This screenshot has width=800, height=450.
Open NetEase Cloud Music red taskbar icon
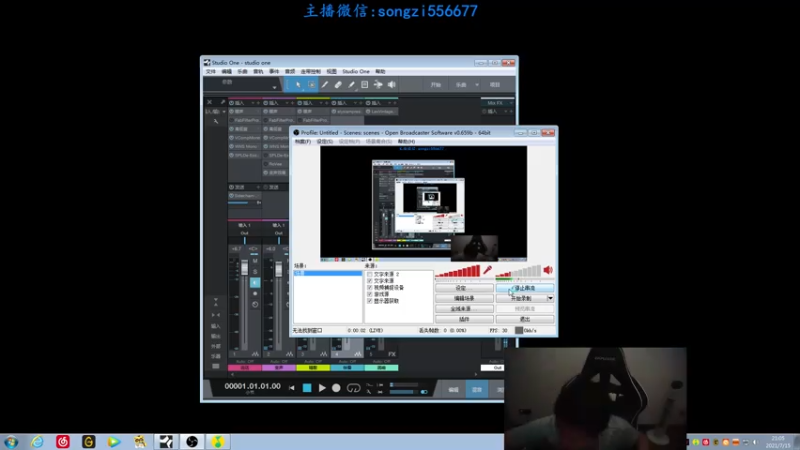[63, 442]
